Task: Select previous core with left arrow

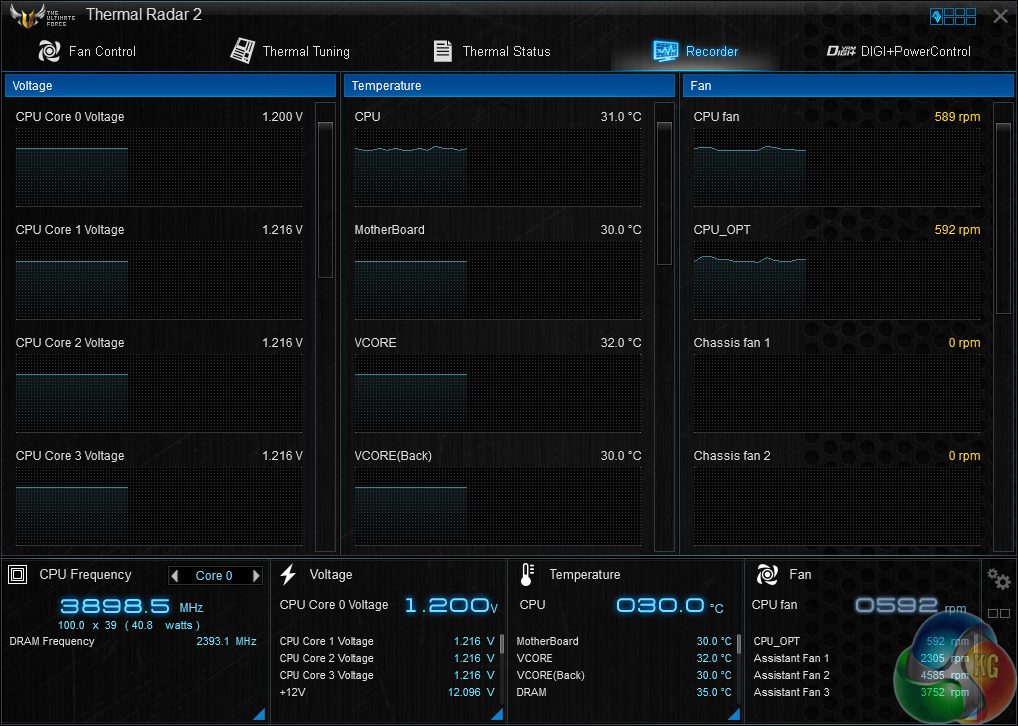Action: [175, 575]
